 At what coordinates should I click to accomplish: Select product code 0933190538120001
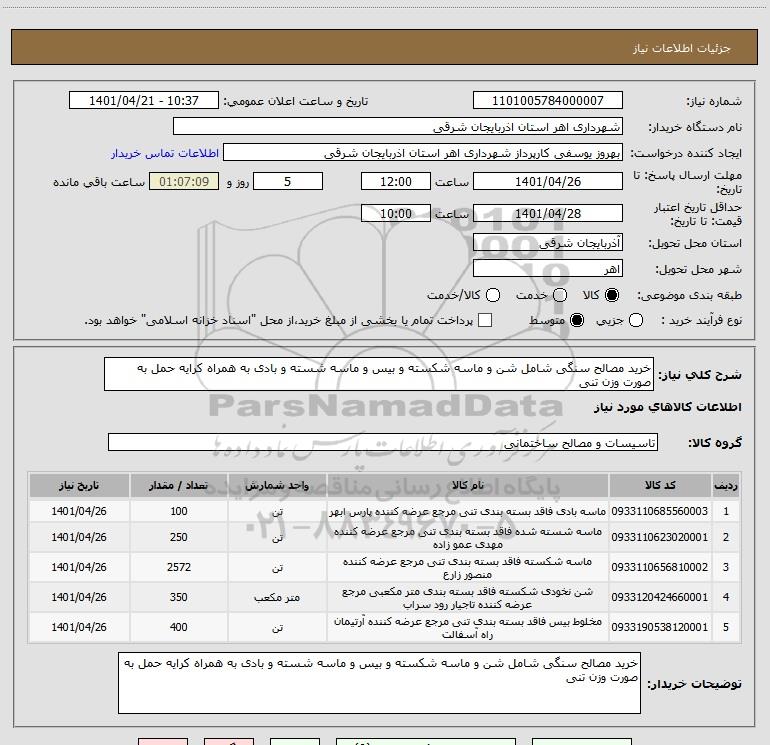coord(660,628)
